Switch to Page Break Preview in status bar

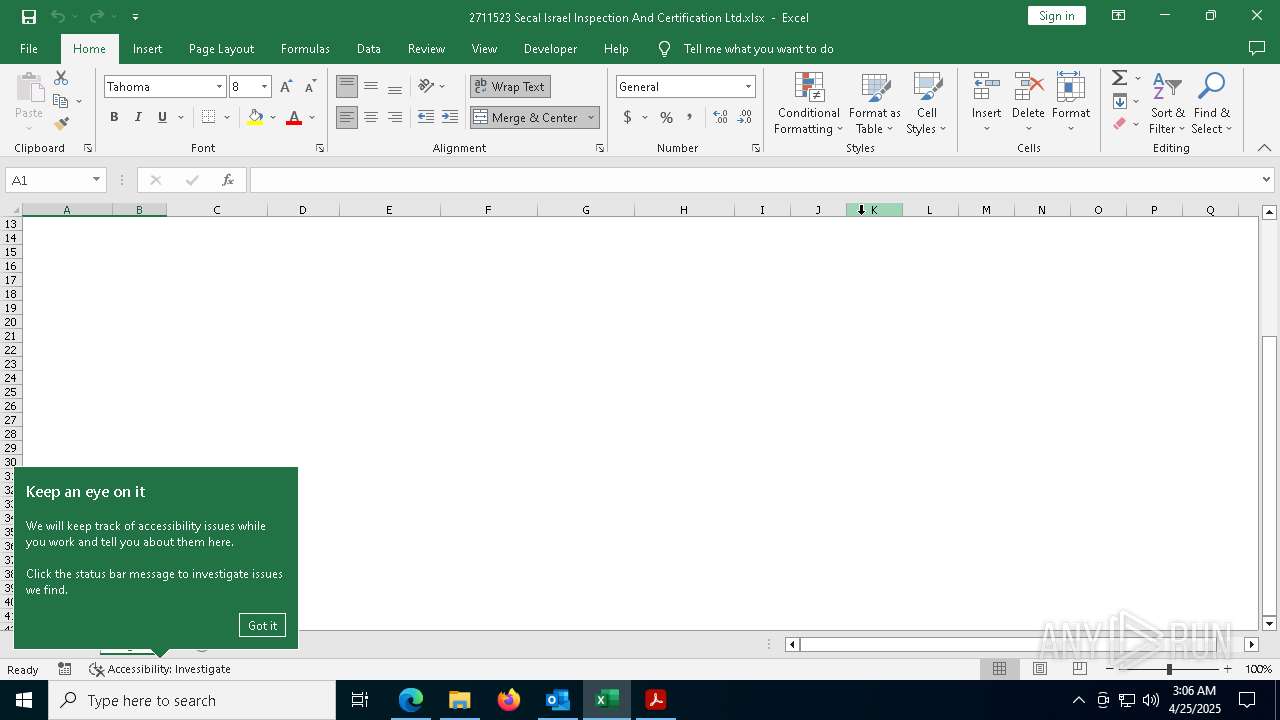[1080, 669]
